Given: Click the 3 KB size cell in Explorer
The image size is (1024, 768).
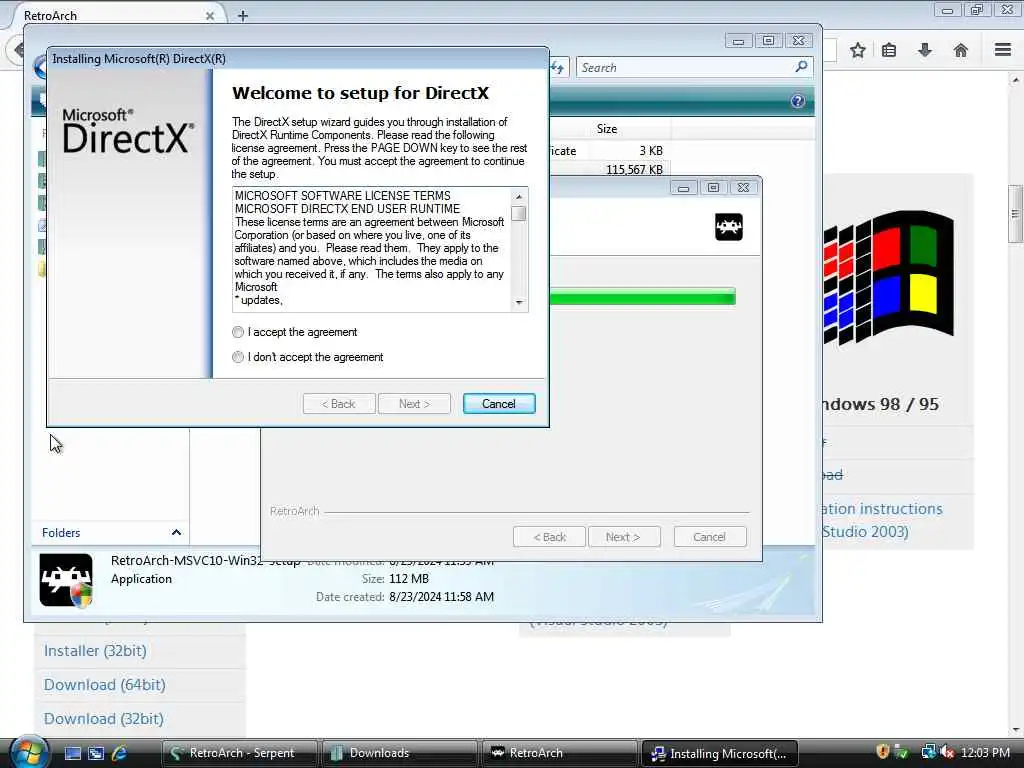Looking at the screenshot, I should 651,151.
